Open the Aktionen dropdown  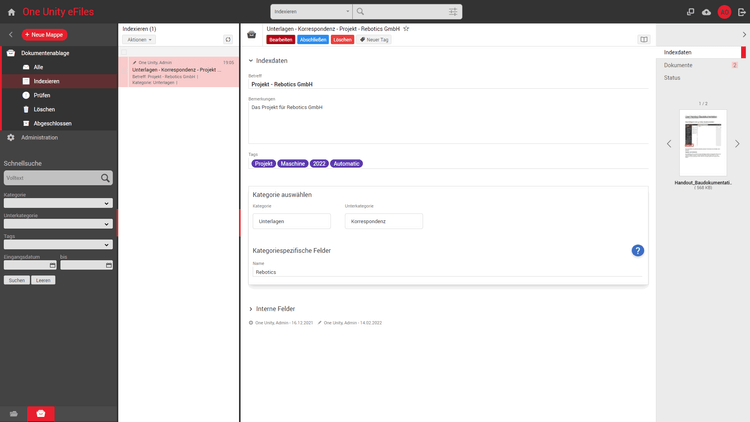[x=139, y=40]
